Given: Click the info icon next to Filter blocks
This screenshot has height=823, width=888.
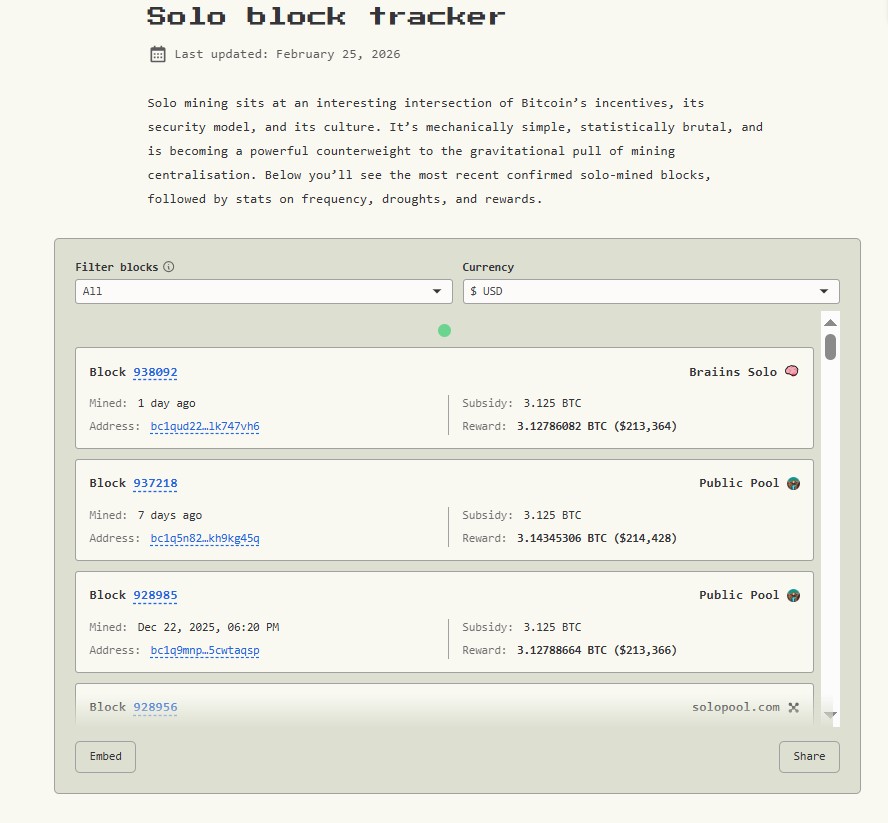Looking at the screenshot, I should [x=169, y=267].
